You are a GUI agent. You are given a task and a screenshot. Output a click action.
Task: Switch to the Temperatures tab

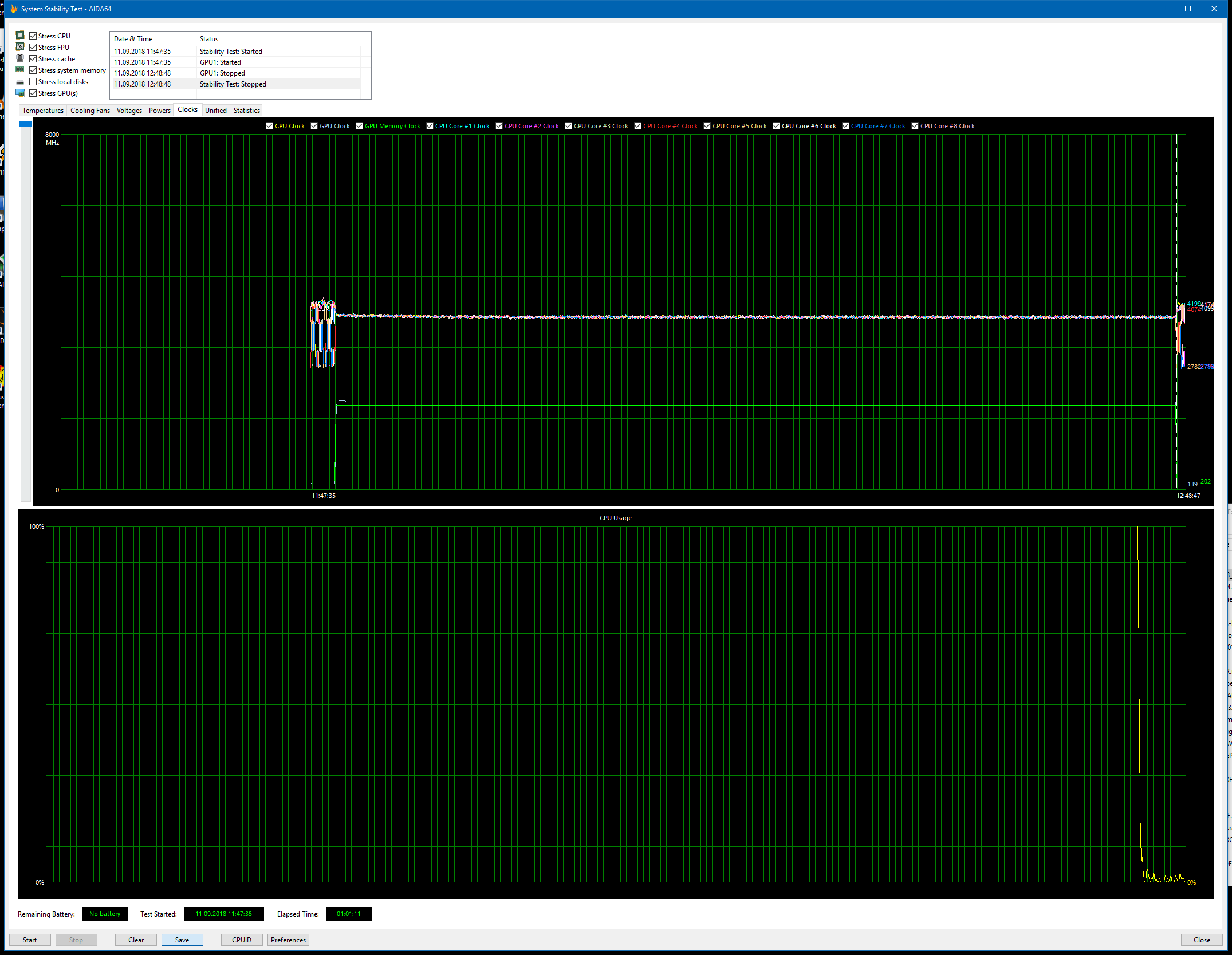pos(43,111)
